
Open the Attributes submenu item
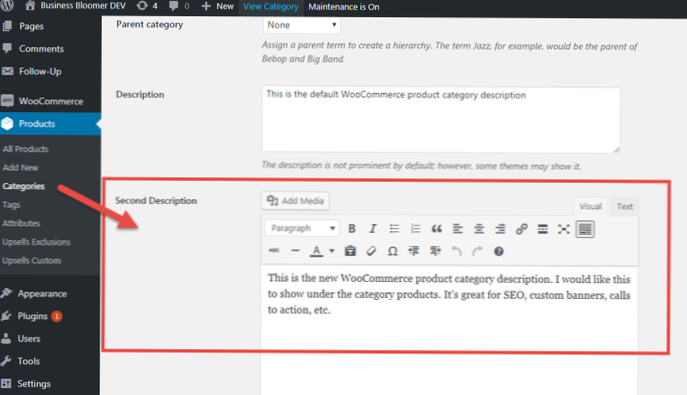point(21,223)
